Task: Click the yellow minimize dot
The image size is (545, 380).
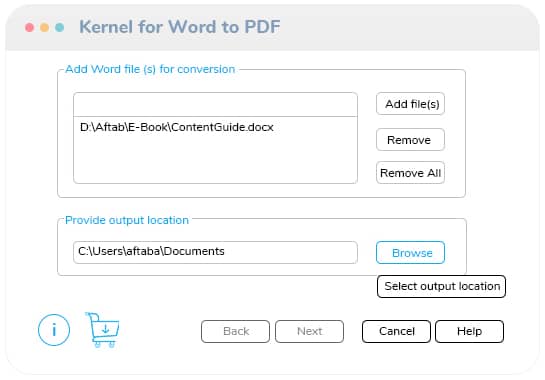Action: 44,27
